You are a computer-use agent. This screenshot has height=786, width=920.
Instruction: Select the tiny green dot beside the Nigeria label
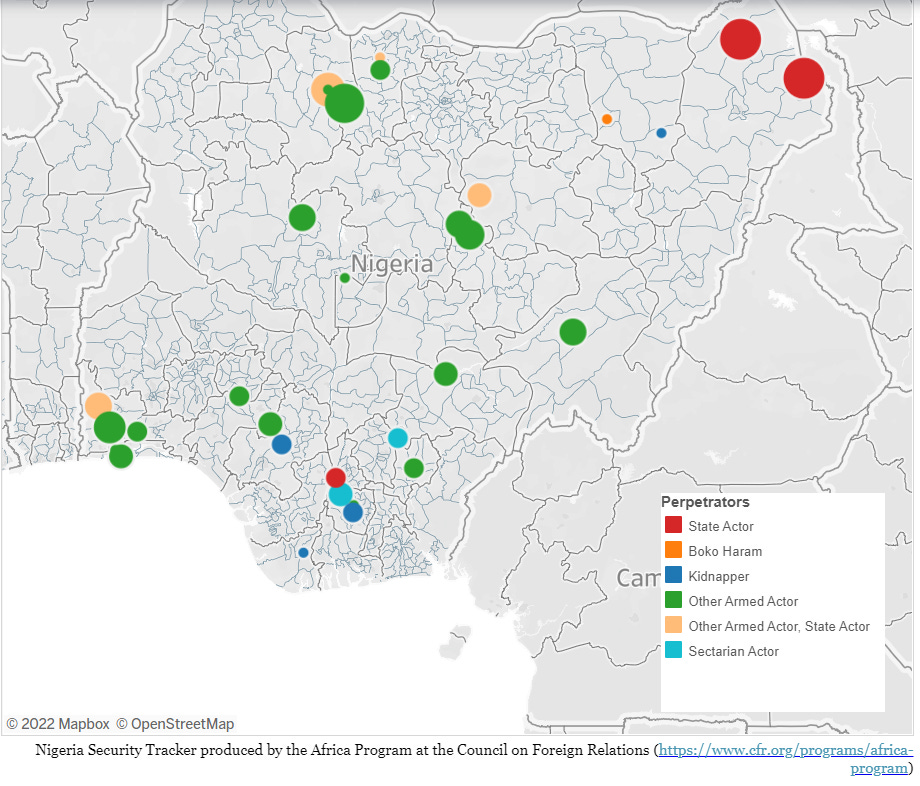click(x=345, y=278)
